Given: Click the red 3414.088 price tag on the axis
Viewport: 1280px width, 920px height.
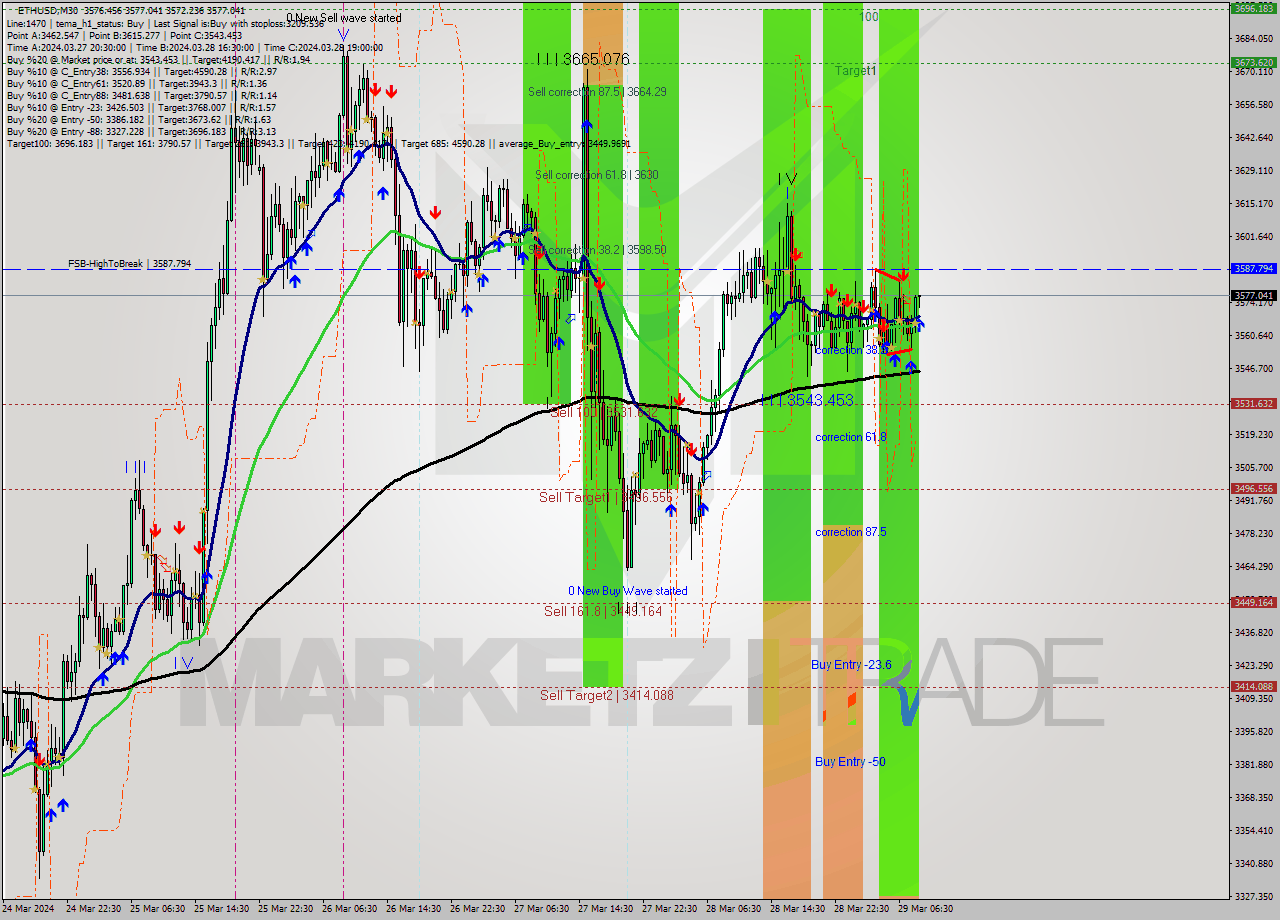Looking at the screenshot, I should click(x=1254, y=687).
